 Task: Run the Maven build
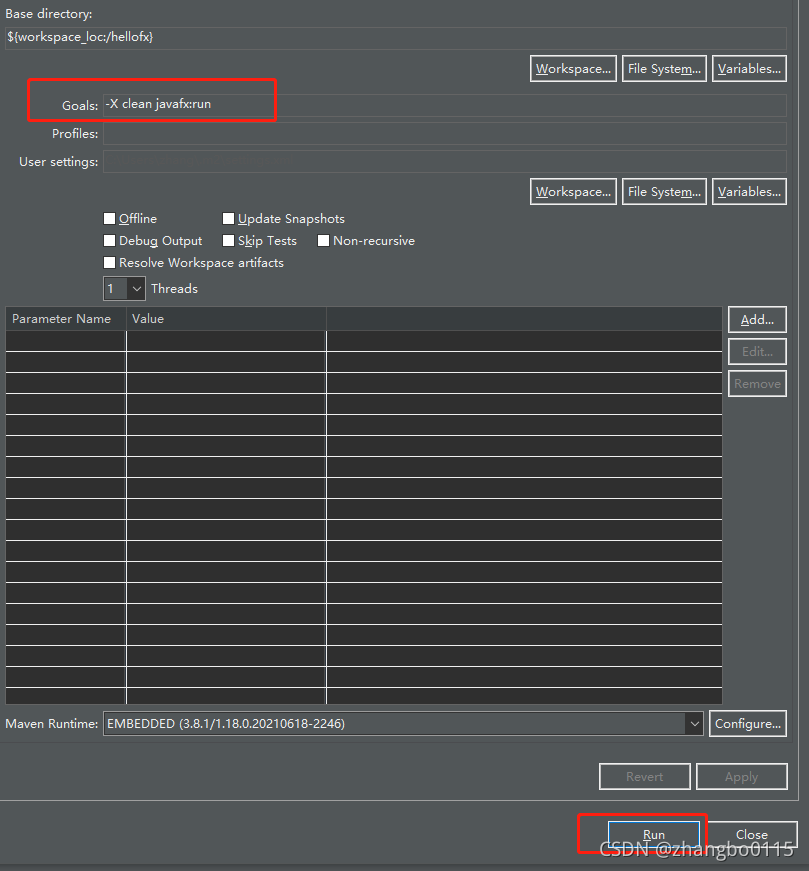(x=653, y=834)
